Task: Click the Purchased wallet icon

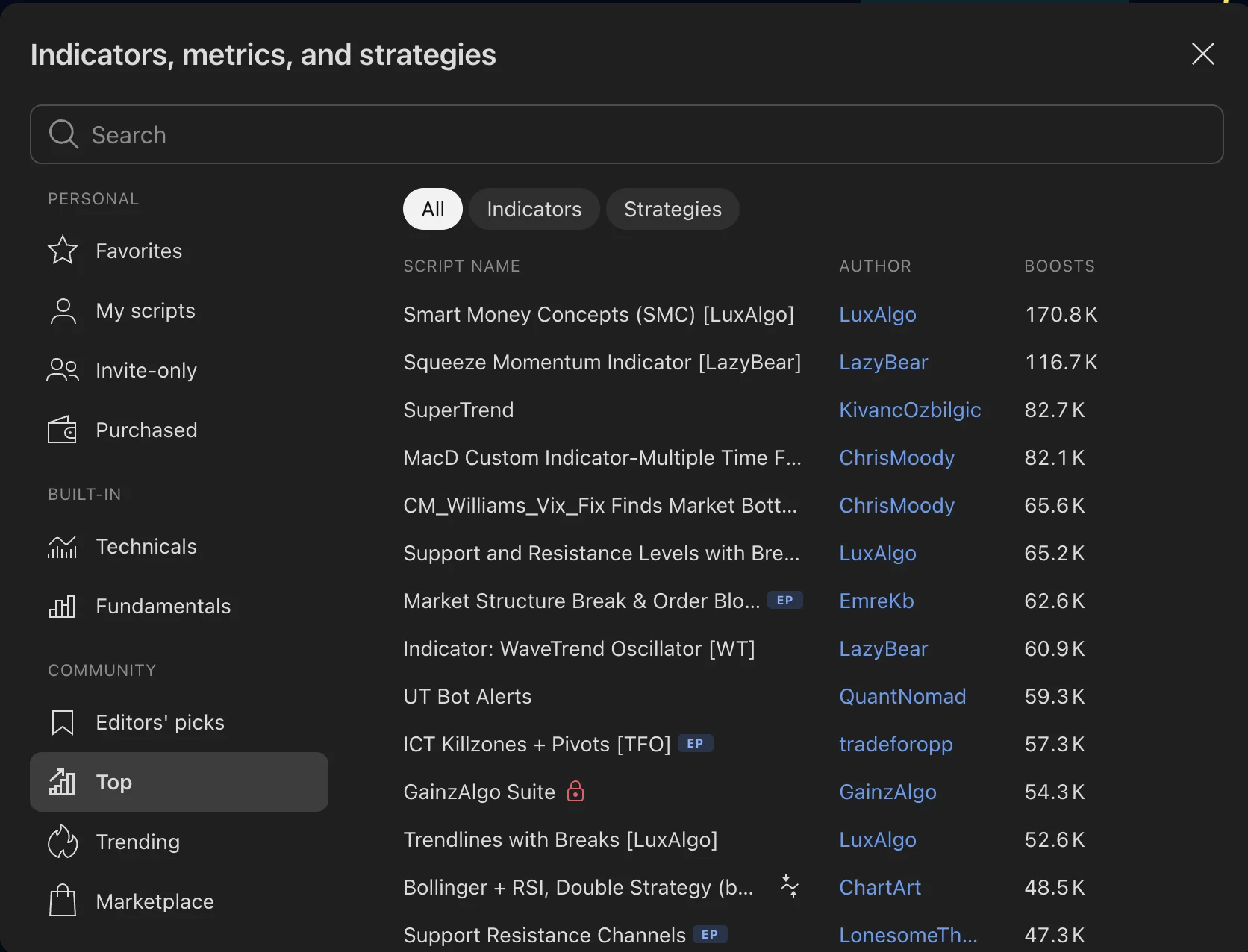Action: [63, 430]
